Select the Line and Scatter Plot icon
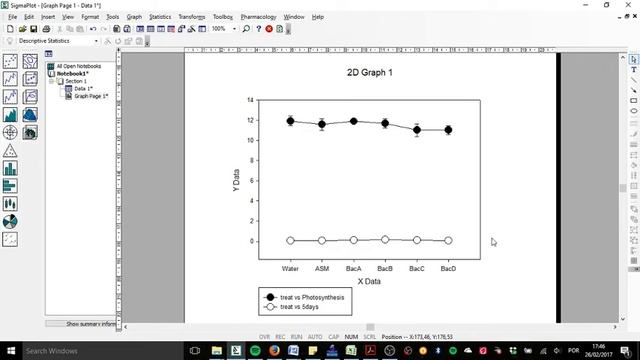The image size is (640, 360). 10,97
